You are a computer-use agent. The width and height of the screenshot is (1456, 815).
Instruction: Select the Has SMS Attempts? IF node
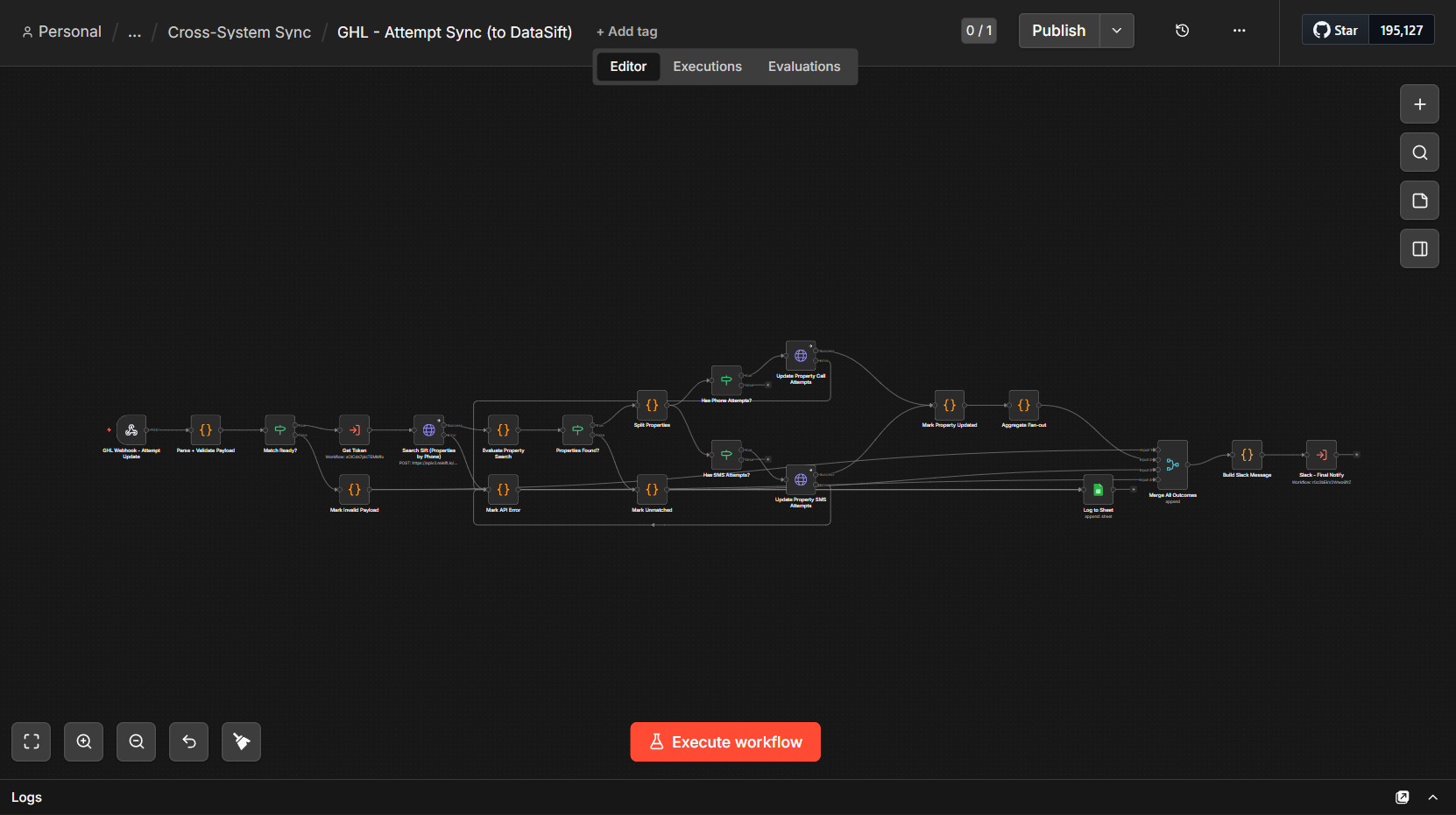pyautogui.click(x=727, y=455)
